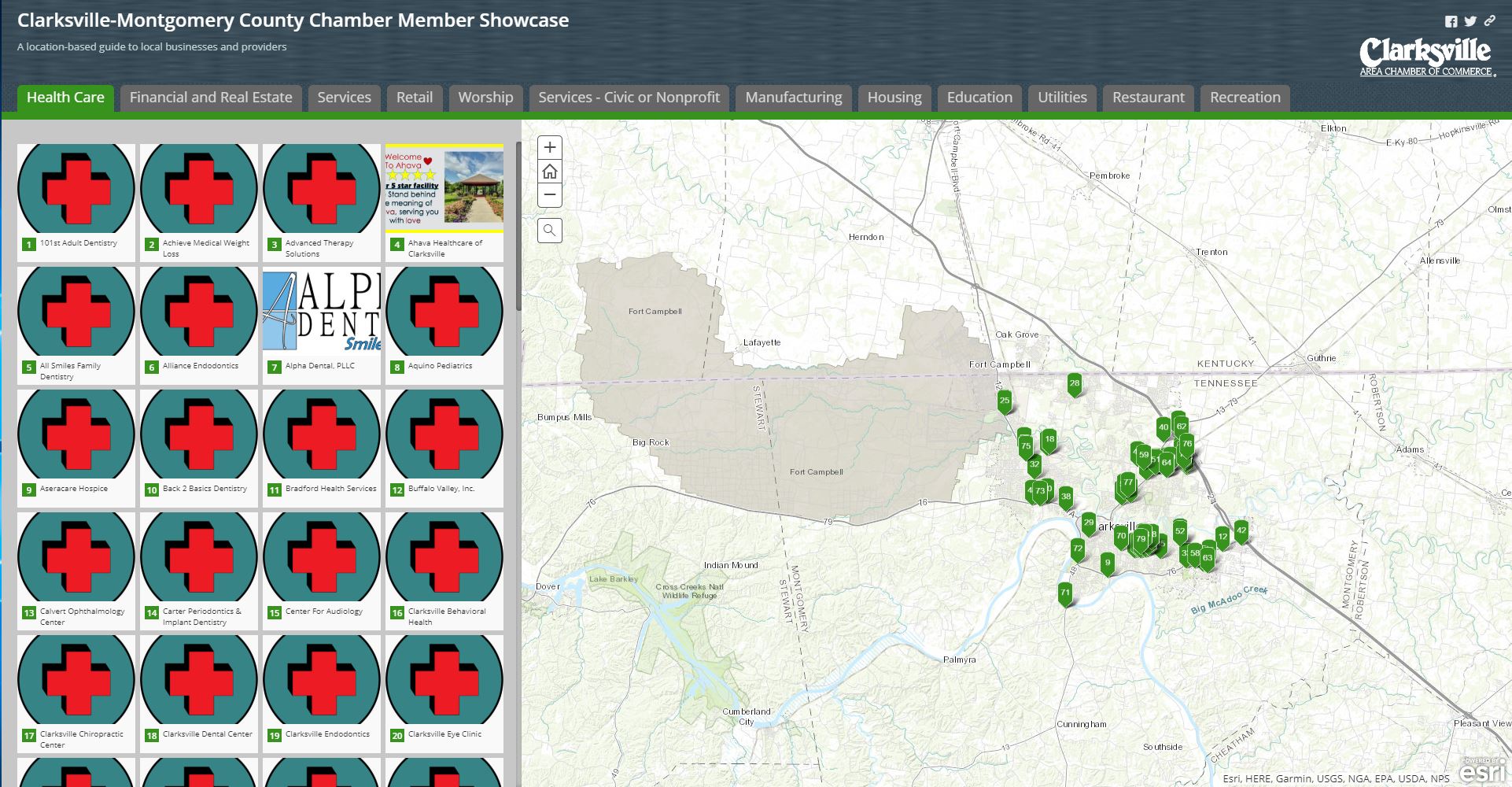Select map marker number 52
Screen dimensions: 1512x787
click(1180, 532)
